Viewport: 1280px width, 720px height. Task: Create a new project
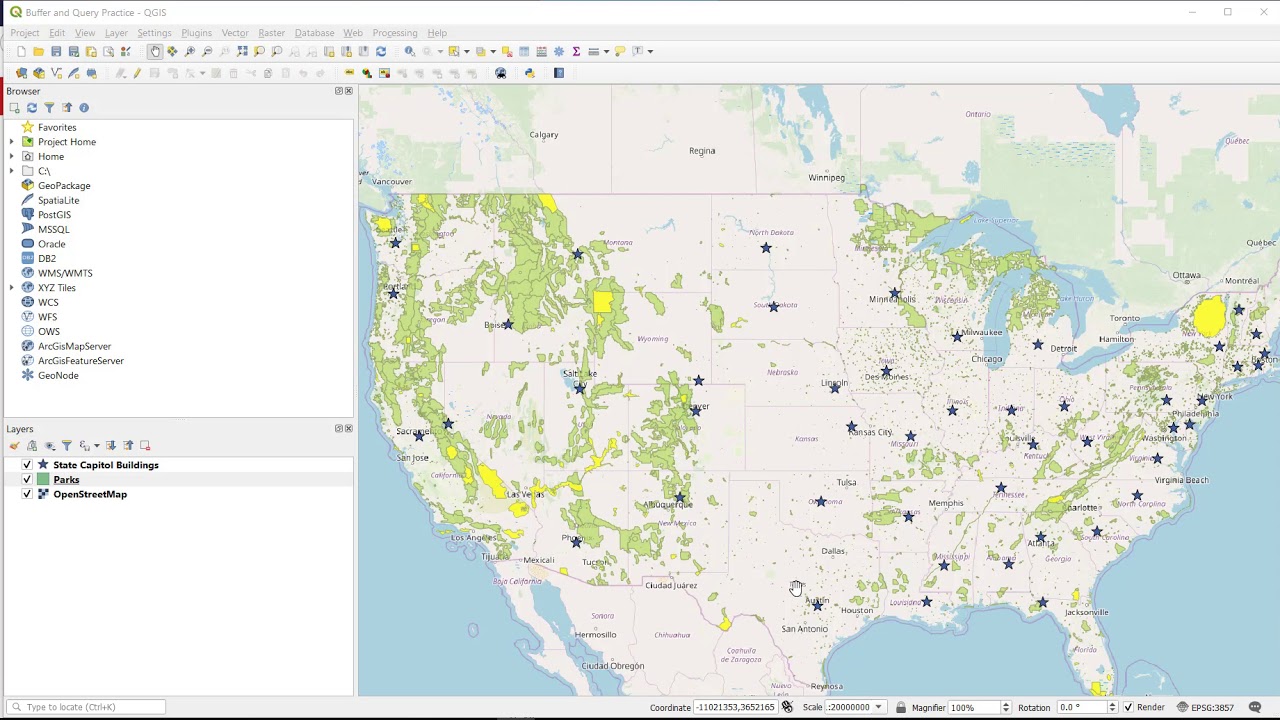click(21, 51)
